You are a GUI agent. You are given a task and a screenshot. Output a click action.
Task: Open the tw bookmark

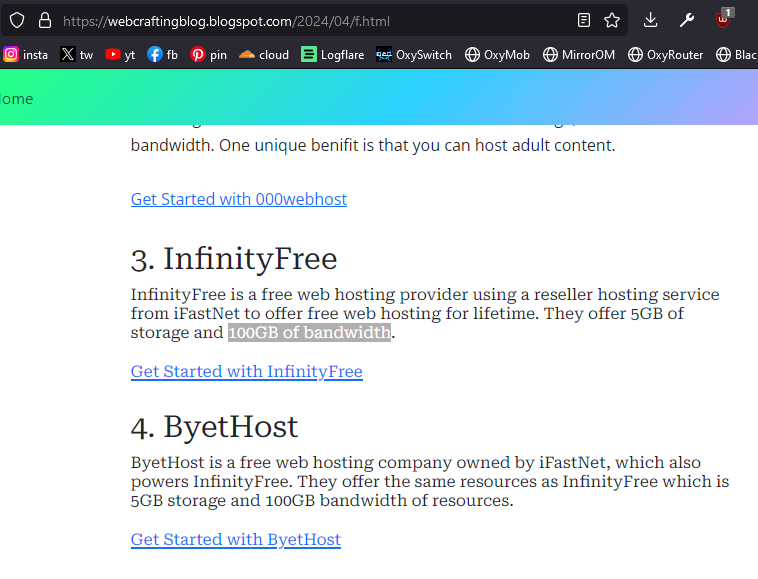pyautogui.click(x=77, y=55)
